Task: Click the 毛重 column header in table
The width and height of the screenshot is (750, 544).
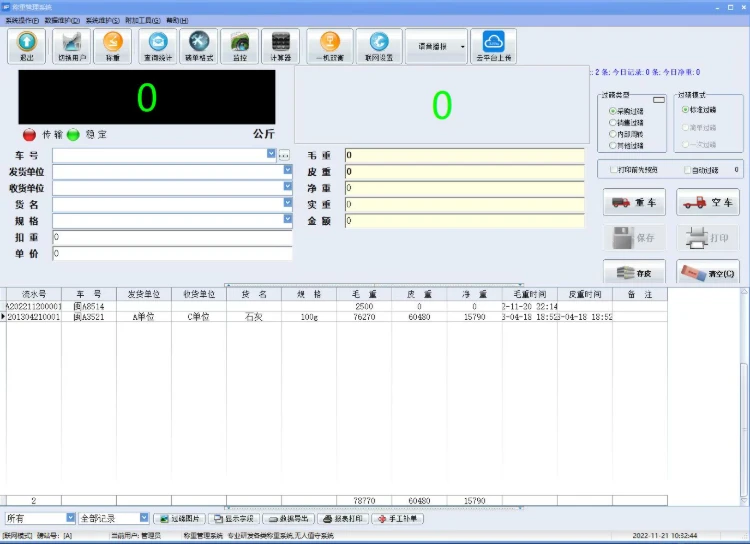Action: pyautogui.click(x=364, y=294)
